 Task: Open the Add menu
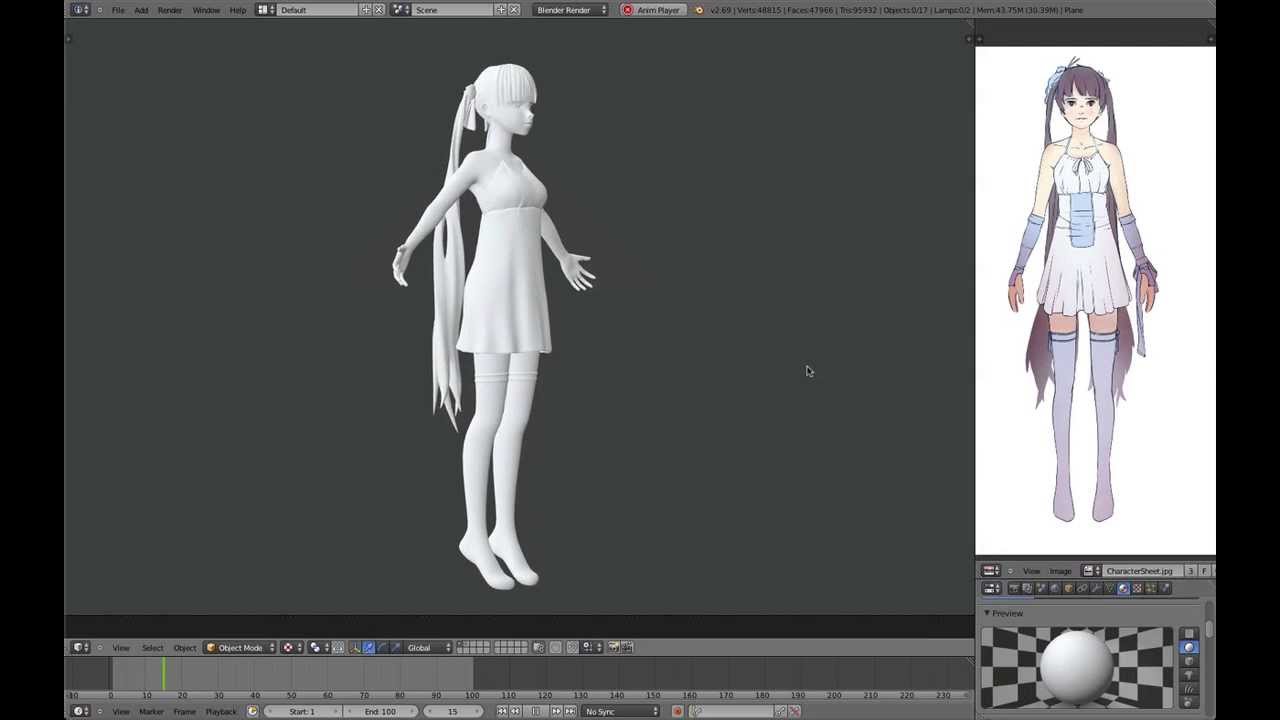tap(141, 10)
